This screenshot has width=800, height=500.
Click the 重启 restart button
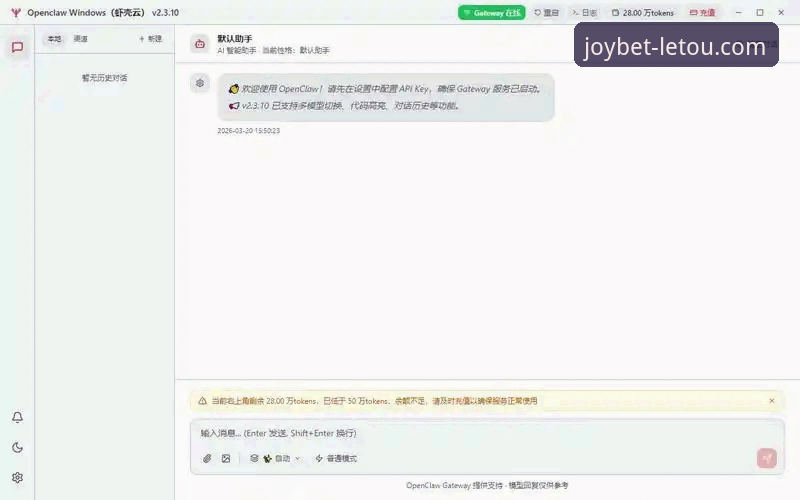[x=546, y=13]
